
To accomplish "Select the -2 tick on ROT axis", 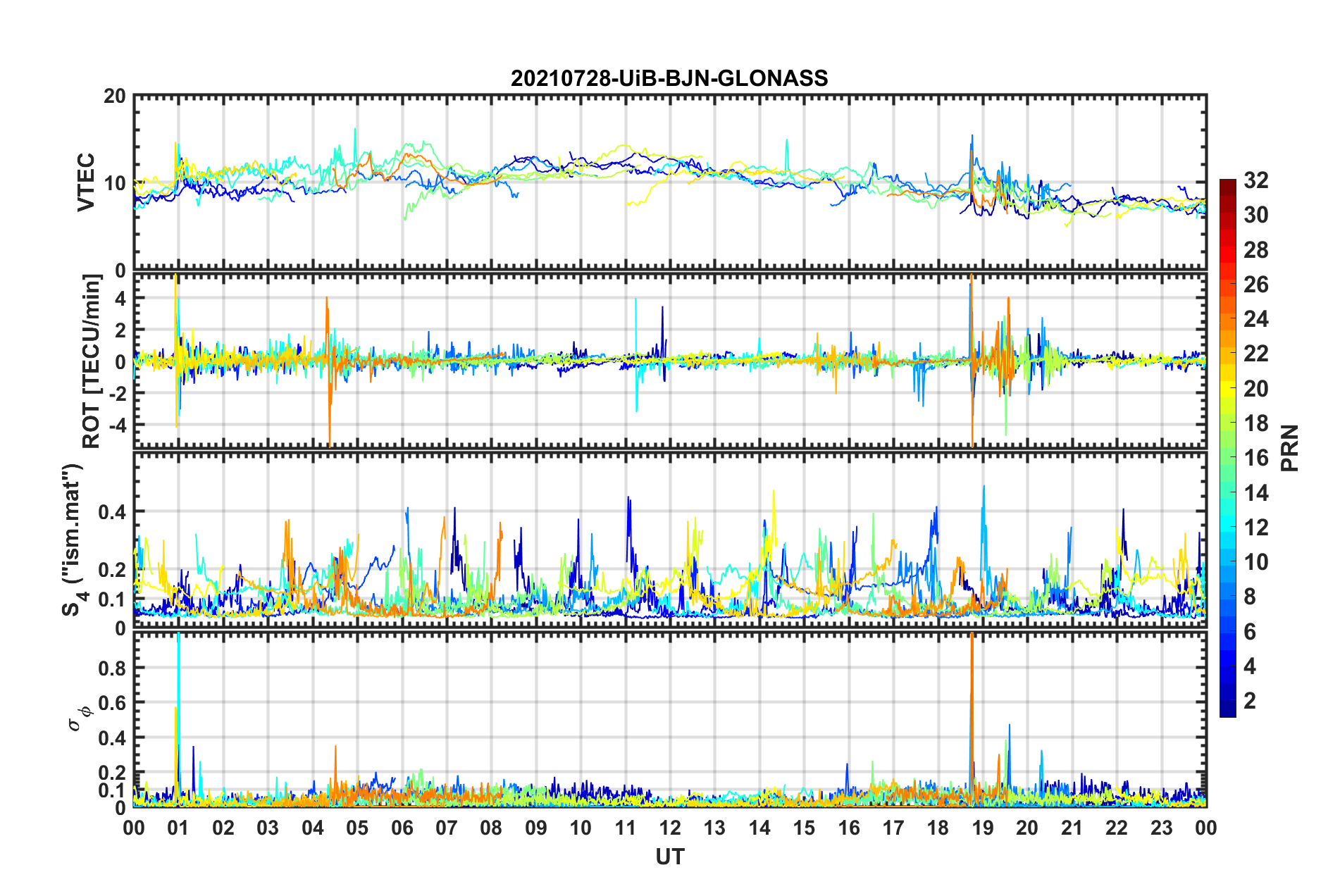I will [x=118, y=393].
